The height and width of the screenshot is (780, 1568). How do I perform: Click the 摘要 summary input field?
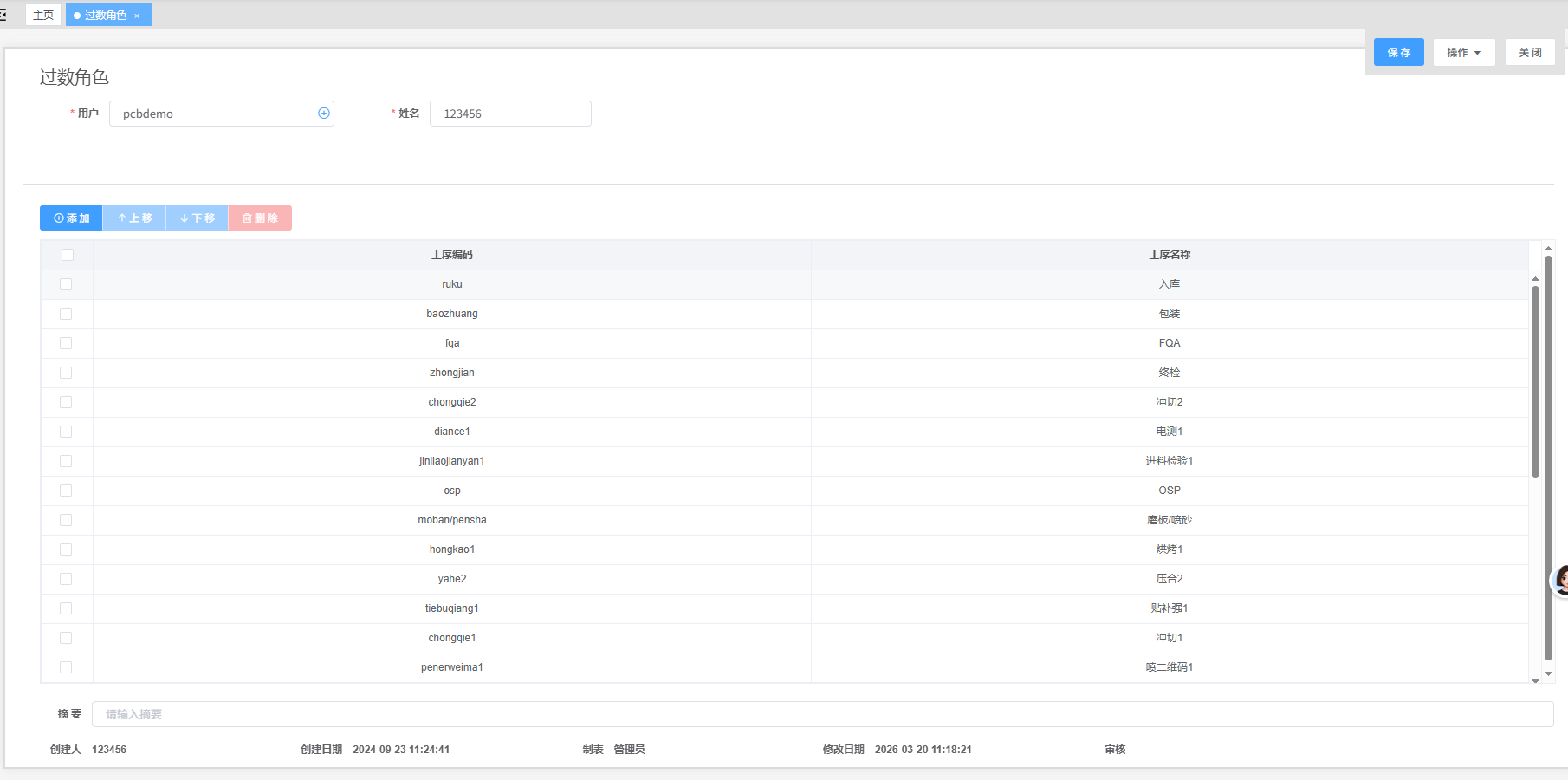click(x=821, y=714)
